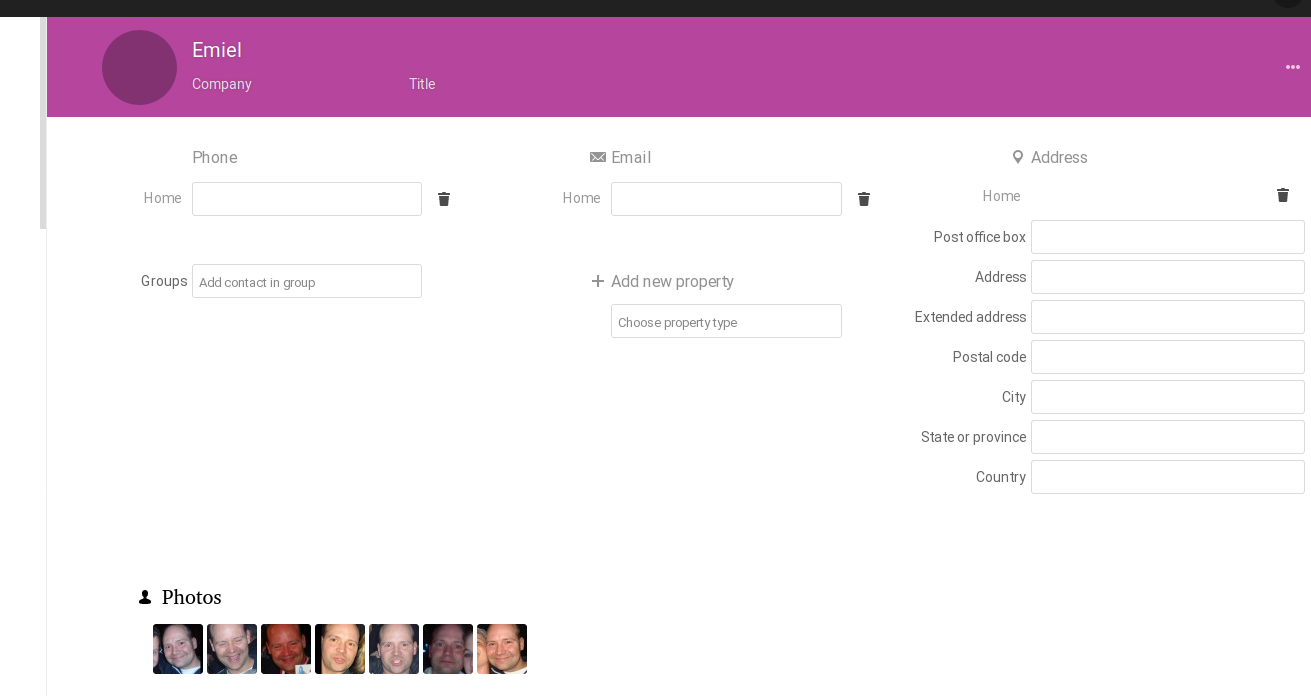
Task: Click the City input field
Action: [1168, 397]
